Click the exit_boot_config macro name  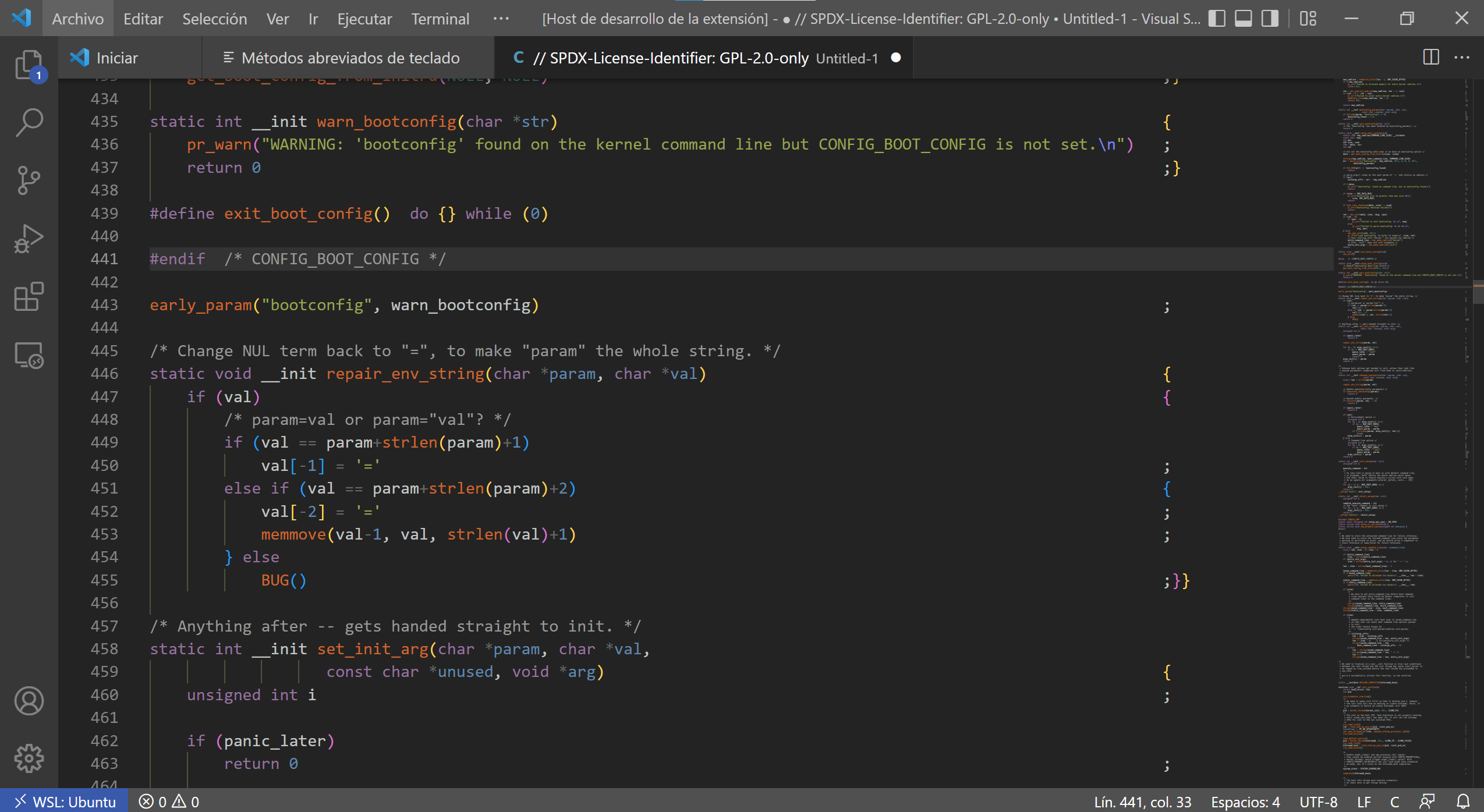click(298, 214)
